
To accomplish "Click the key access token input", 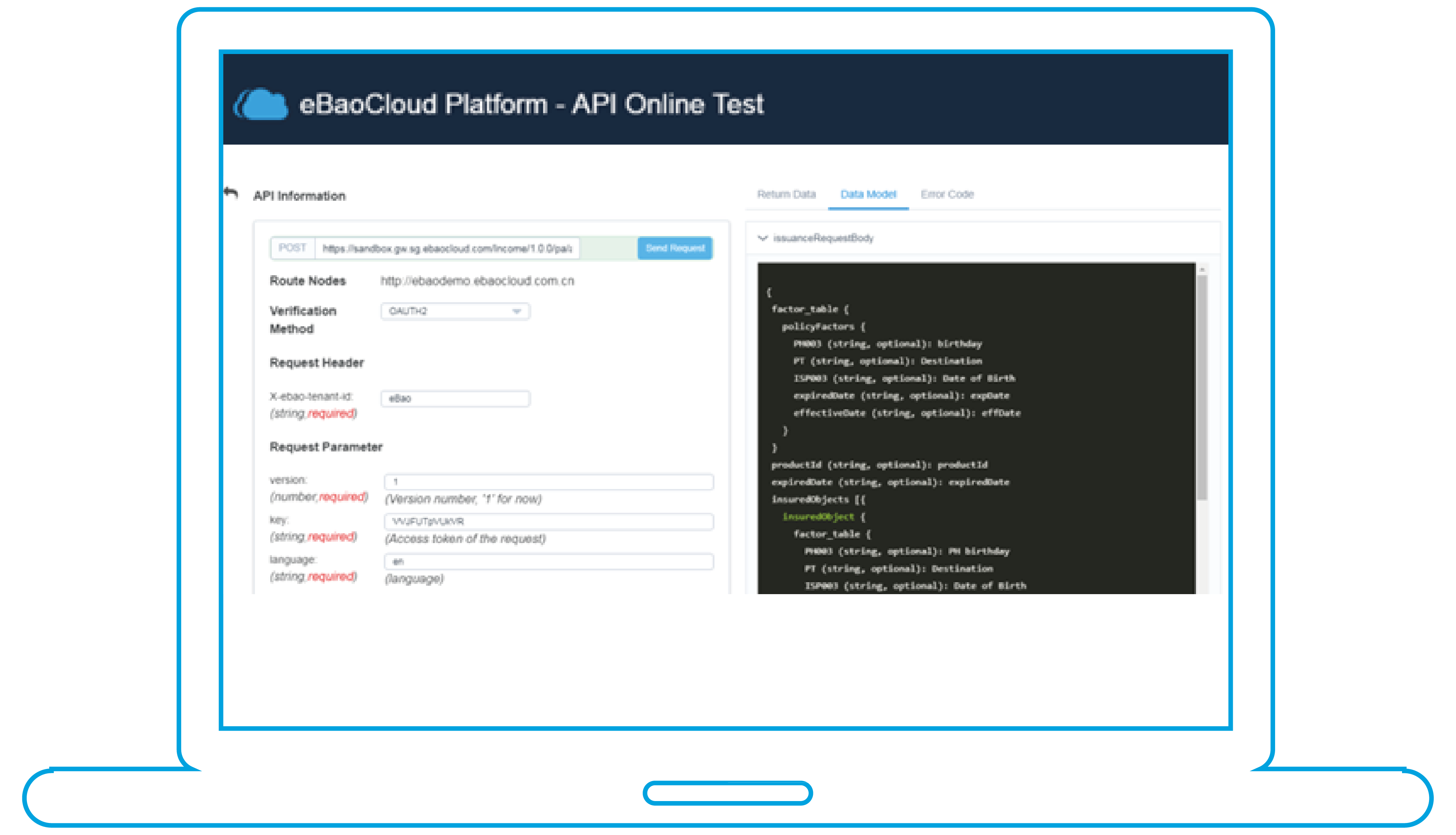I will click(549, 521).
